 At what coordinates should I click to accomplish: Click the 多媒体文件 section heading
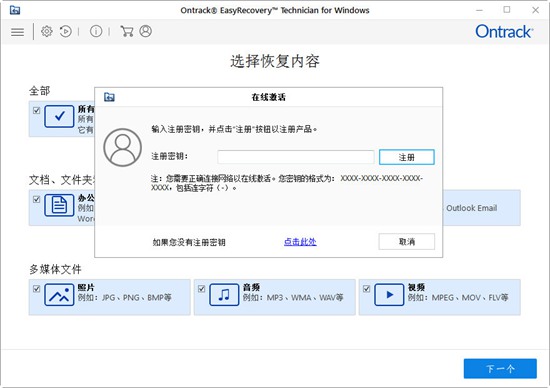coord(55,269)
